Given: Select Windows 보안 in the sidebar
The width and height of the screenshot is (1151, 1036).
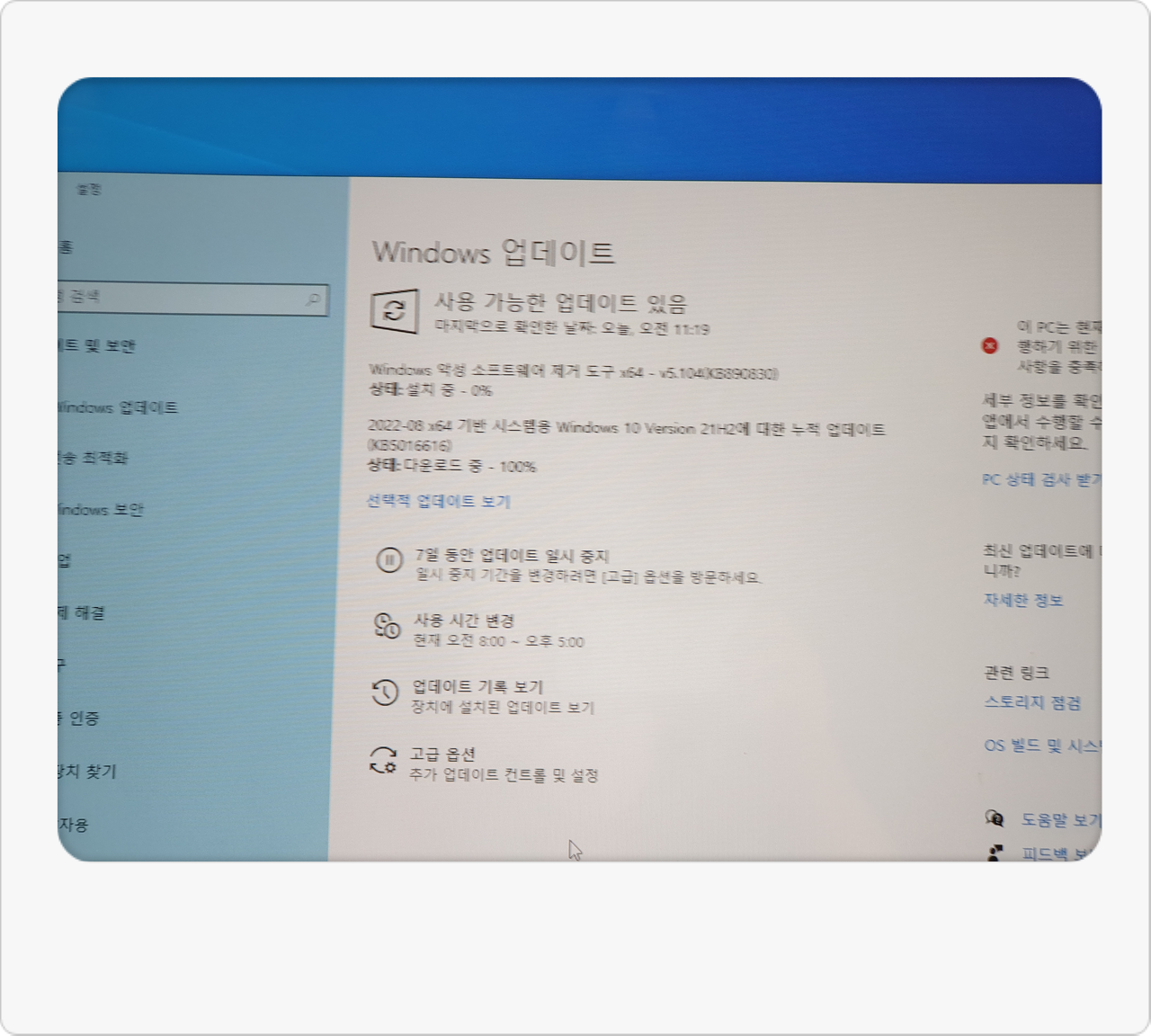Looking at the screenshot, I should point(101,509).
